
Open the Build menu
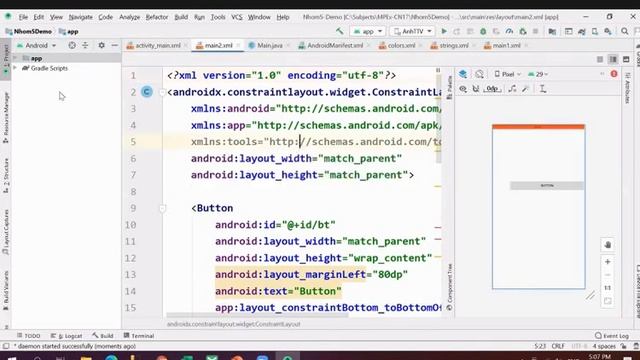pos(181,17)
